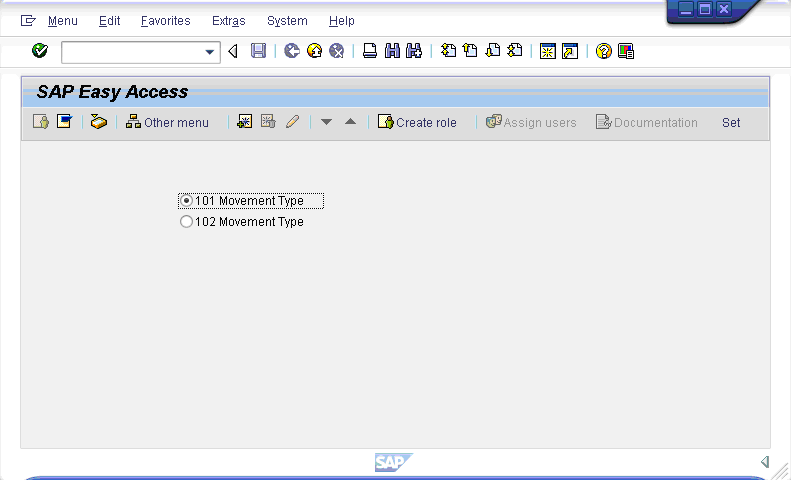Click the Print icon

370,51
